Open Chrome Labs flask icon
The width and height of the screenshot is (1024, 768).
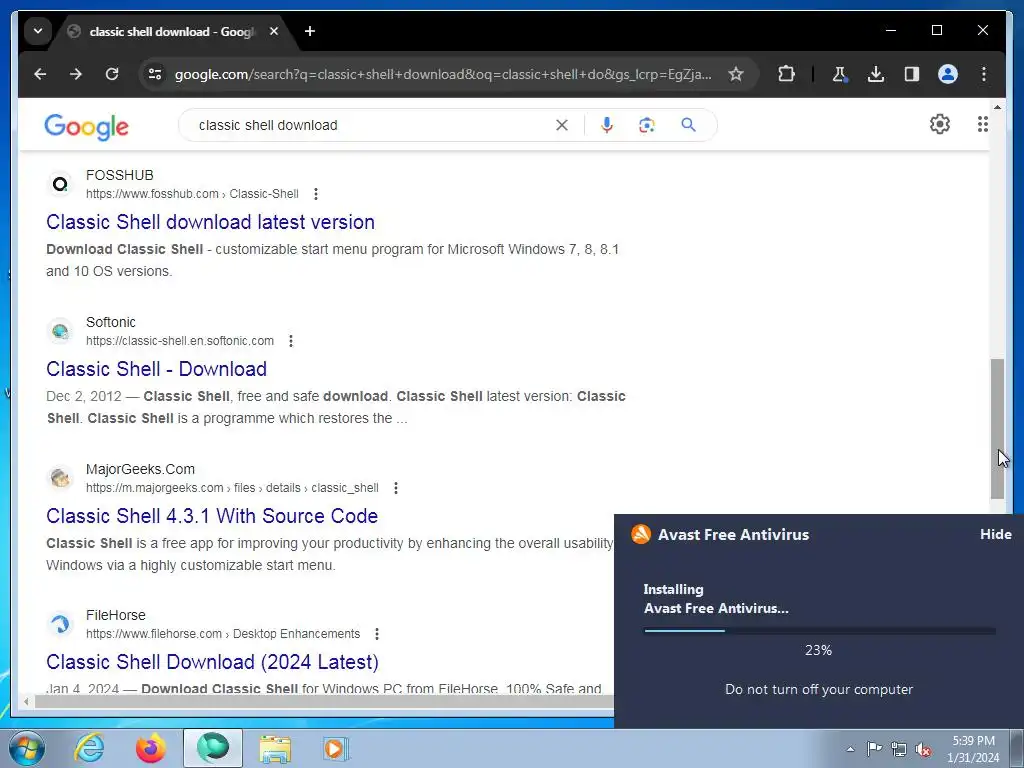[x=840, y=74]
